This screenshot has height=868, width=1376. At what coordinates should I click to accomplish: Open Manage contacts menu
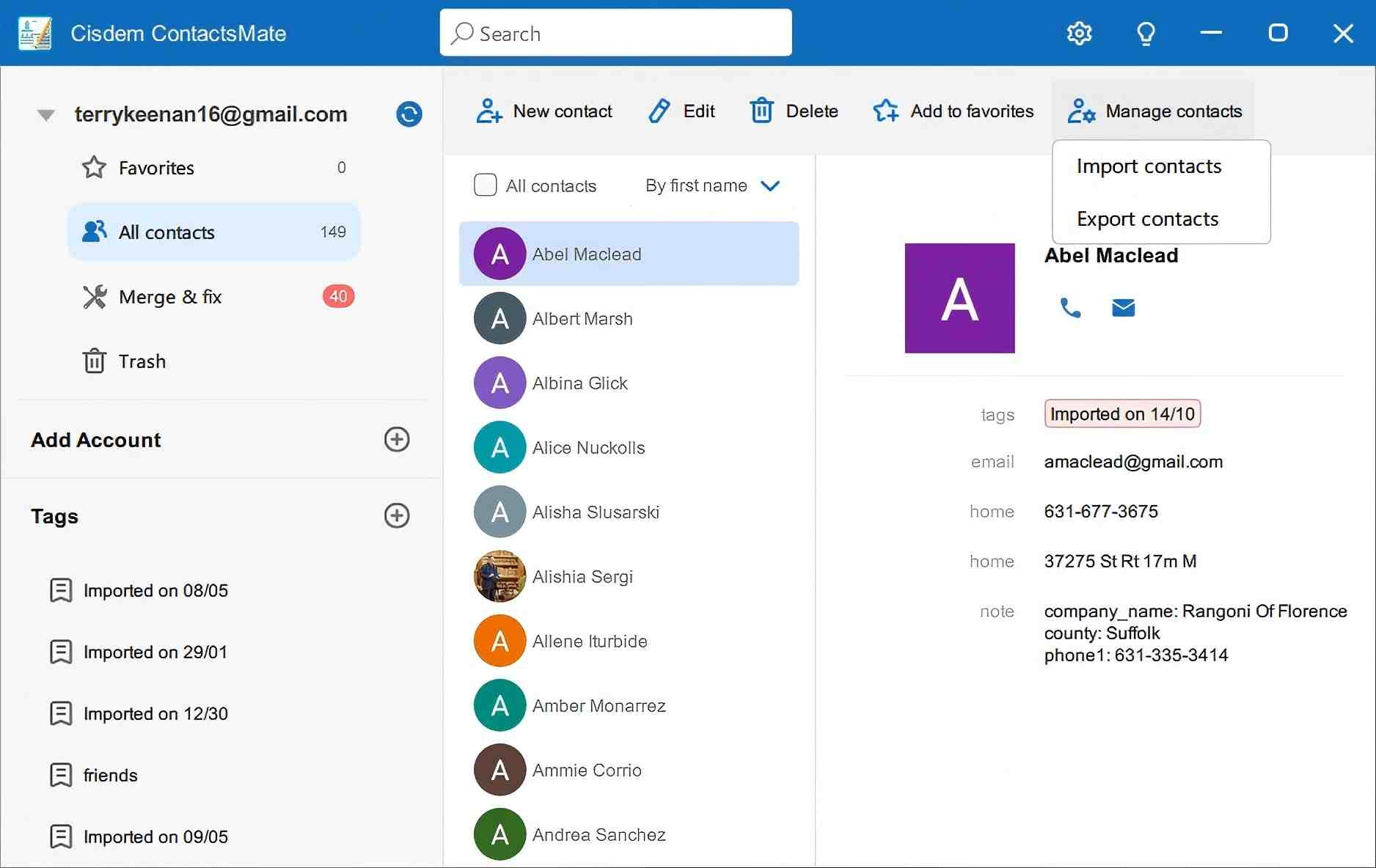pos(1154,111)
